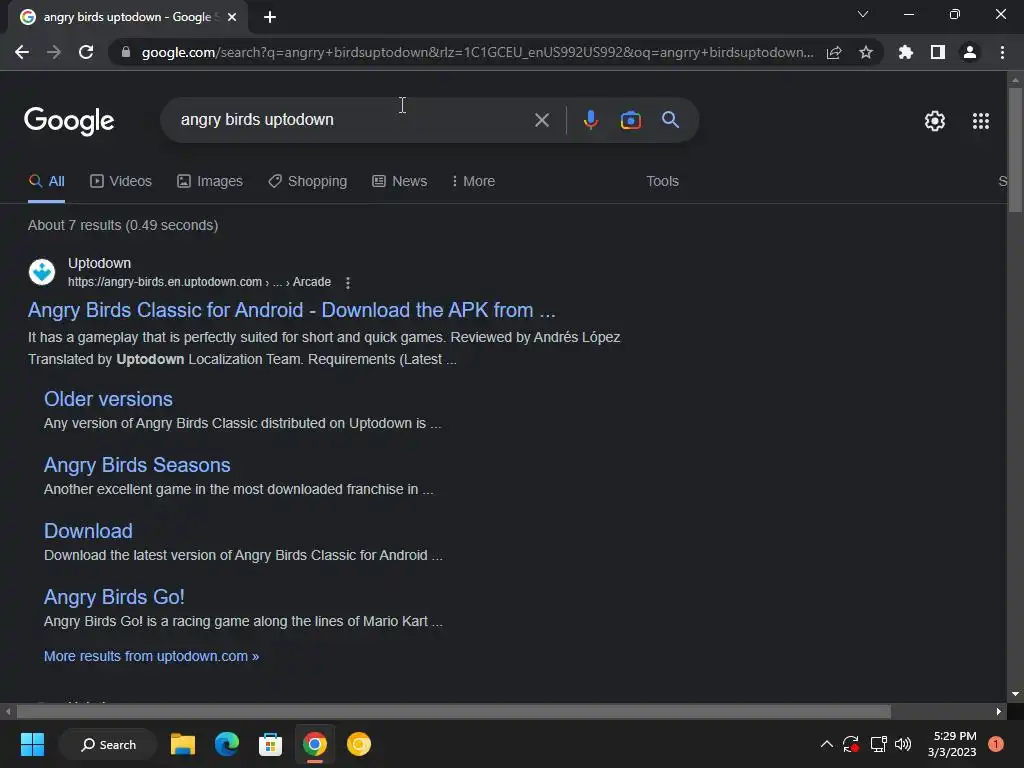Go to Google home via logo
This screenshot has width=1024, height=768.
click(69, 121)
